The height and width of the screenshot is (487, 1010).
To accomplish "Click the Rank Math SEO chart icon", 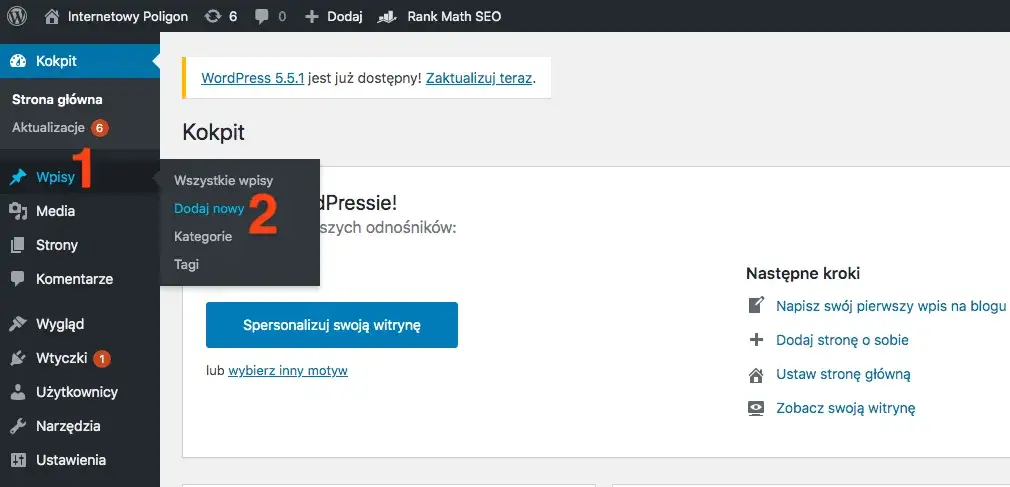I will (386, 17).
